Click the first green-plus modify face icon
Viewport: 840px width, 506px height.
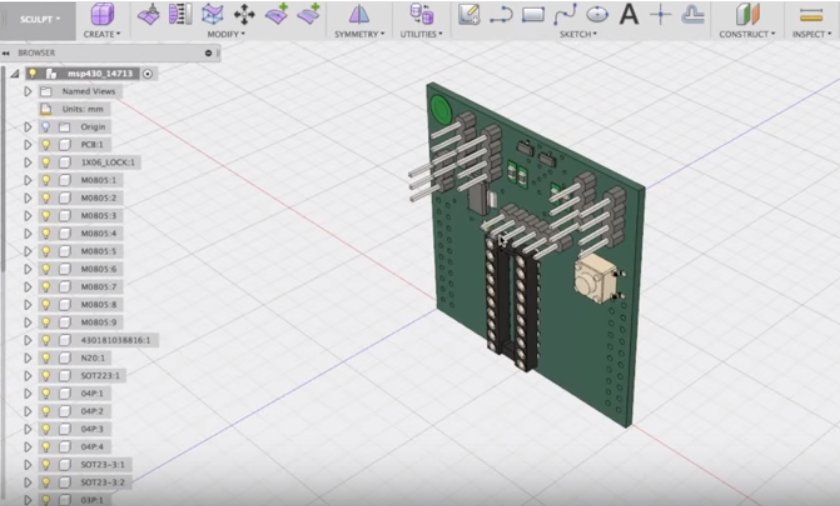(x=277, y=14)
